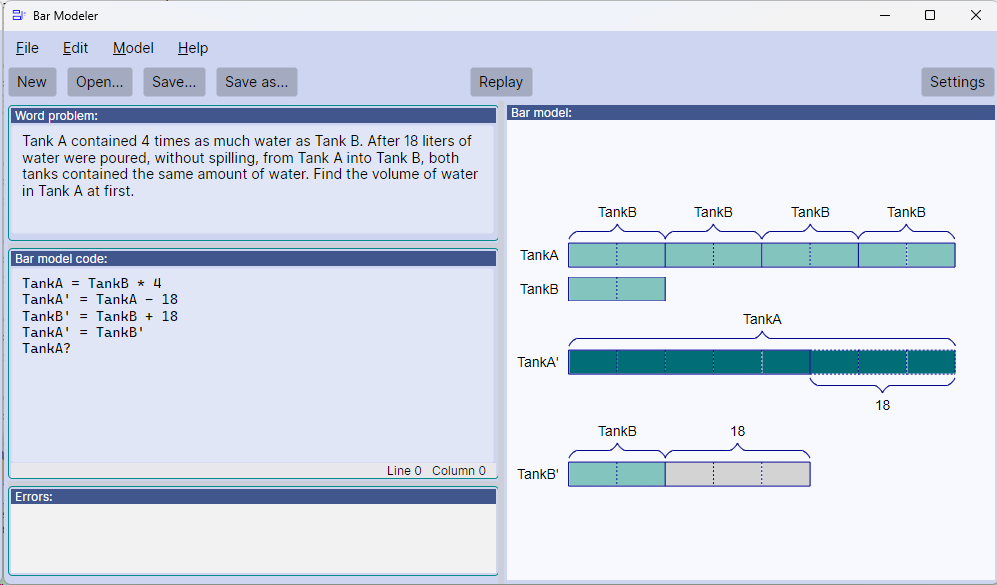Click the Bar Modeler icon in the title bar
The width and height of the screenshot is (997, 585).
(16, 15)
